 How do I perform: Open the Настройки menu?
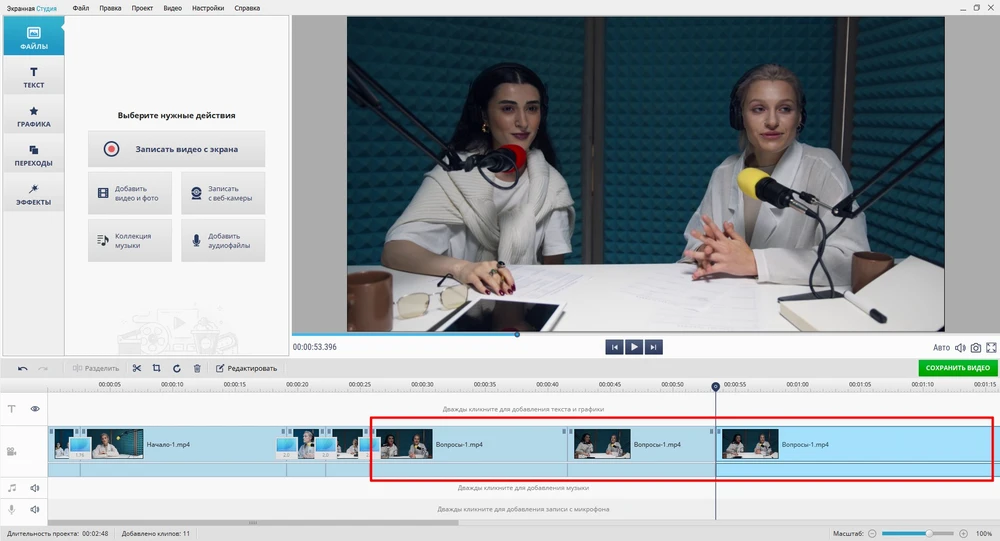tap(207, 8)
